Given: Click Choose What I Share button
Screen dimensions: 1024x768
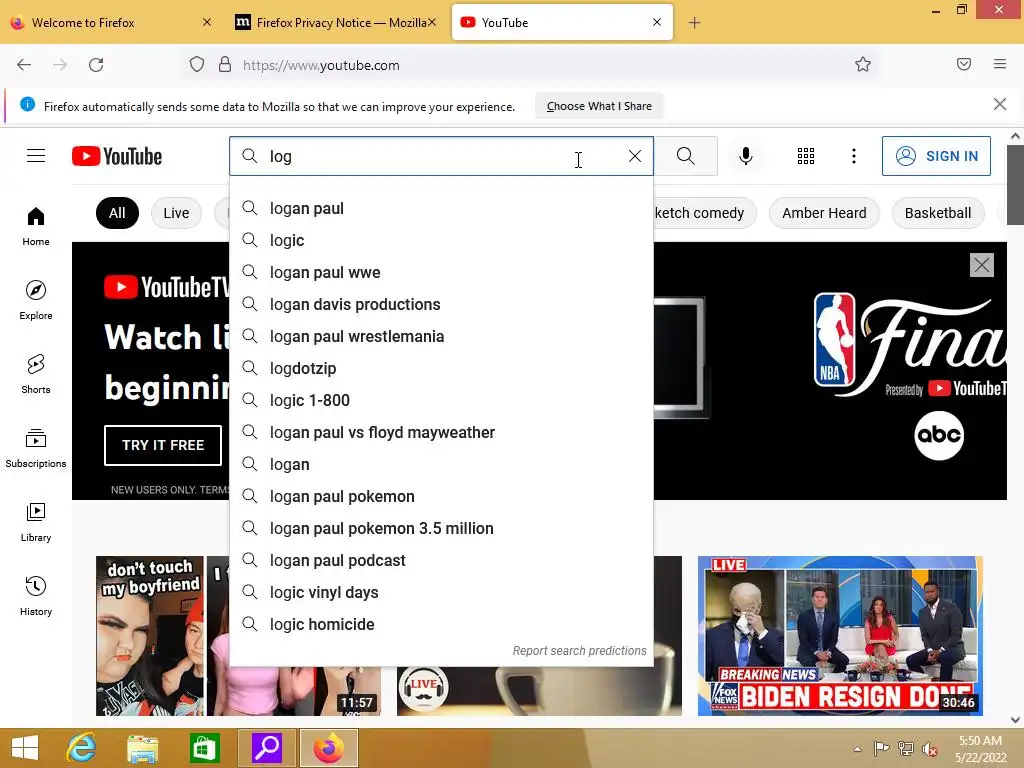Looking at the screenshot, I should tap(599, 106).
